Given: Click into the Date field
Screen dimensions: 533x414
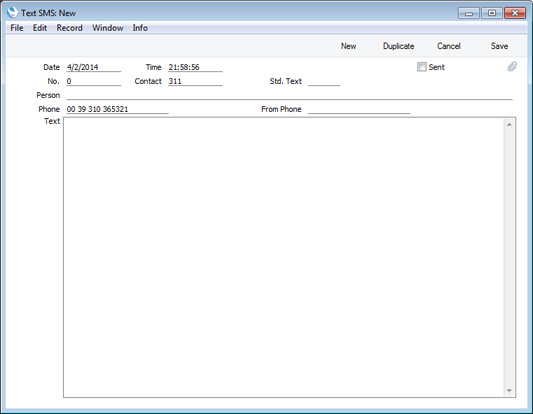Looking at the screenshot, I should click(93, 67).
